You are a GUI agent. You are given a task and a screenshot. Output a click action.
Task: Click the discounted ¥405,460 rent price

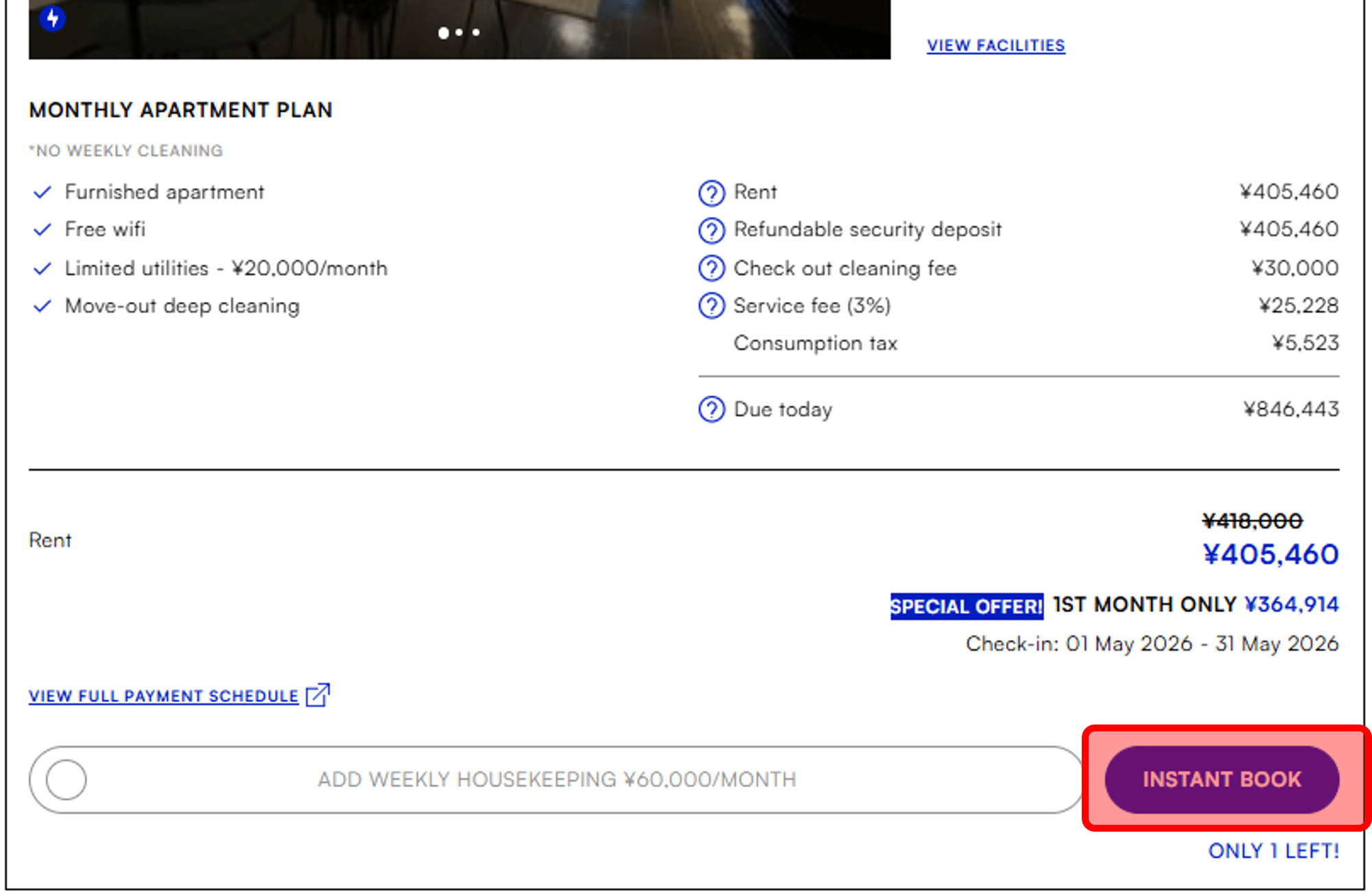click(1270, 554)
